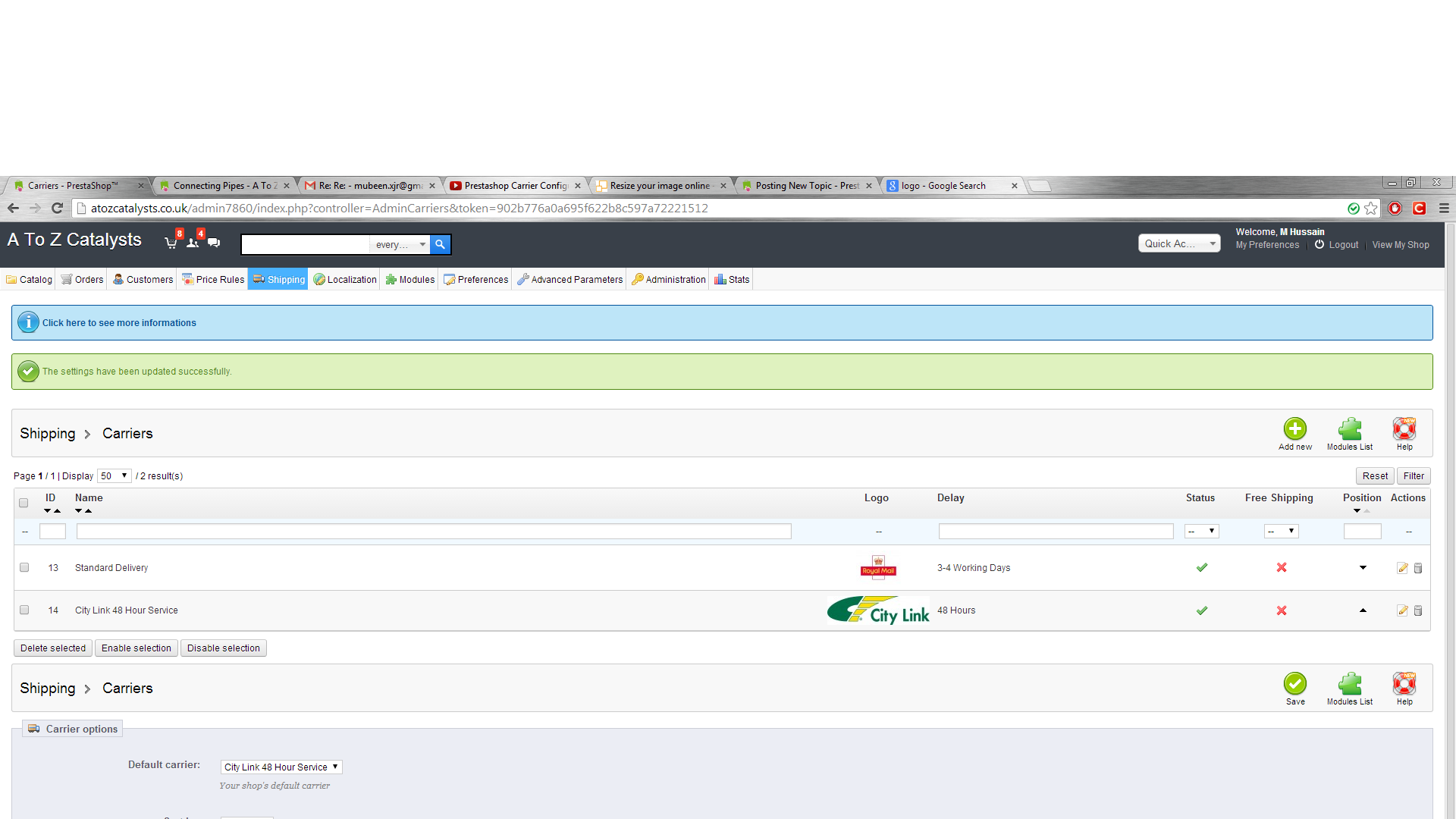This screenshot has width=1456, height=819.
Task: Open the Quick Access dropdown
Action: point(1178,243)
